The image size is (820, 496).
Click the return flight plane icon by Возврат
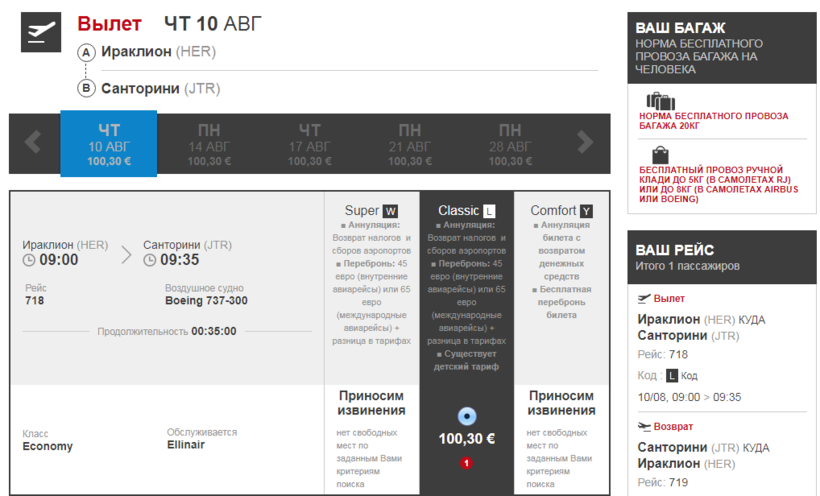645,427
